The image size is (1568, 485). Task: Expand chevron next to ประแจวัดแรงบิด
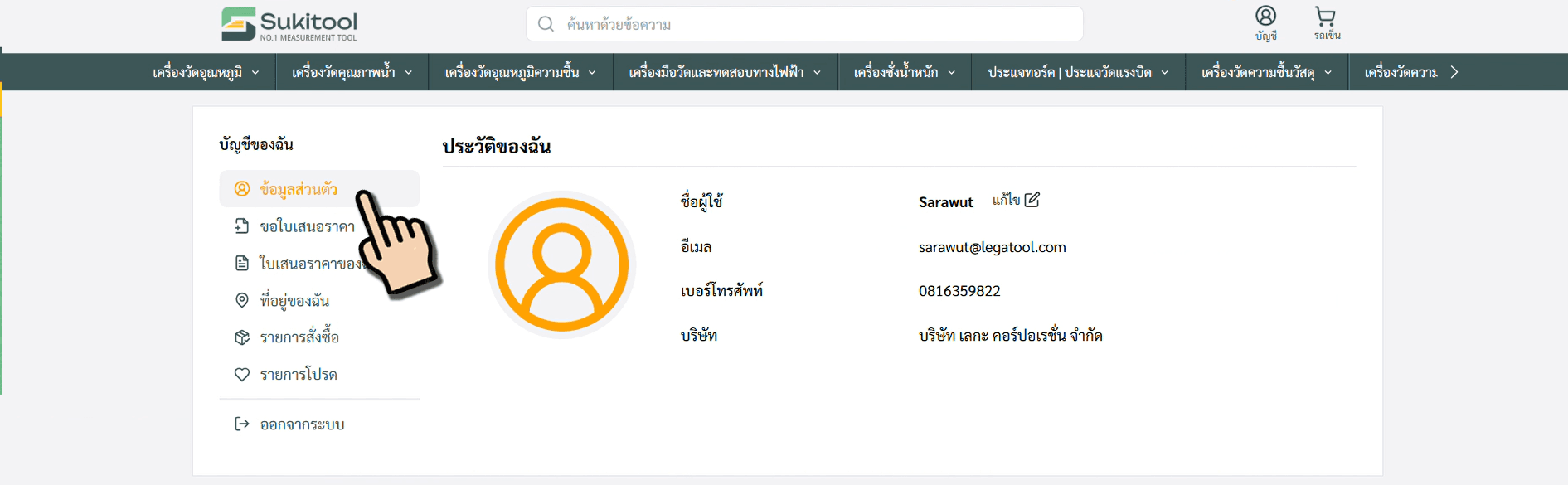pyautogui.click(x=1165, y=73)
